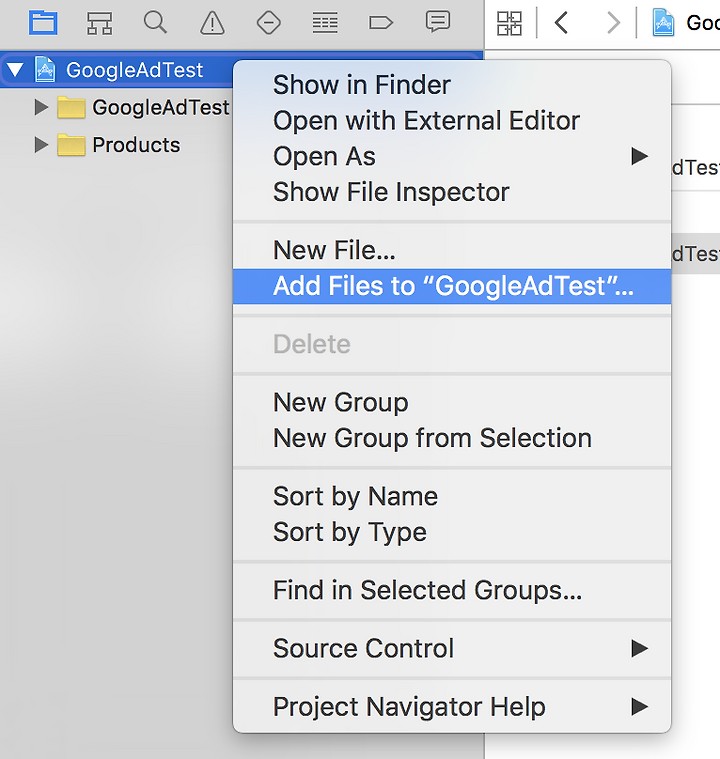Open the Find navigator magnifier icon
The height and width of the screenshot is (759, 720).
[155, 23]
